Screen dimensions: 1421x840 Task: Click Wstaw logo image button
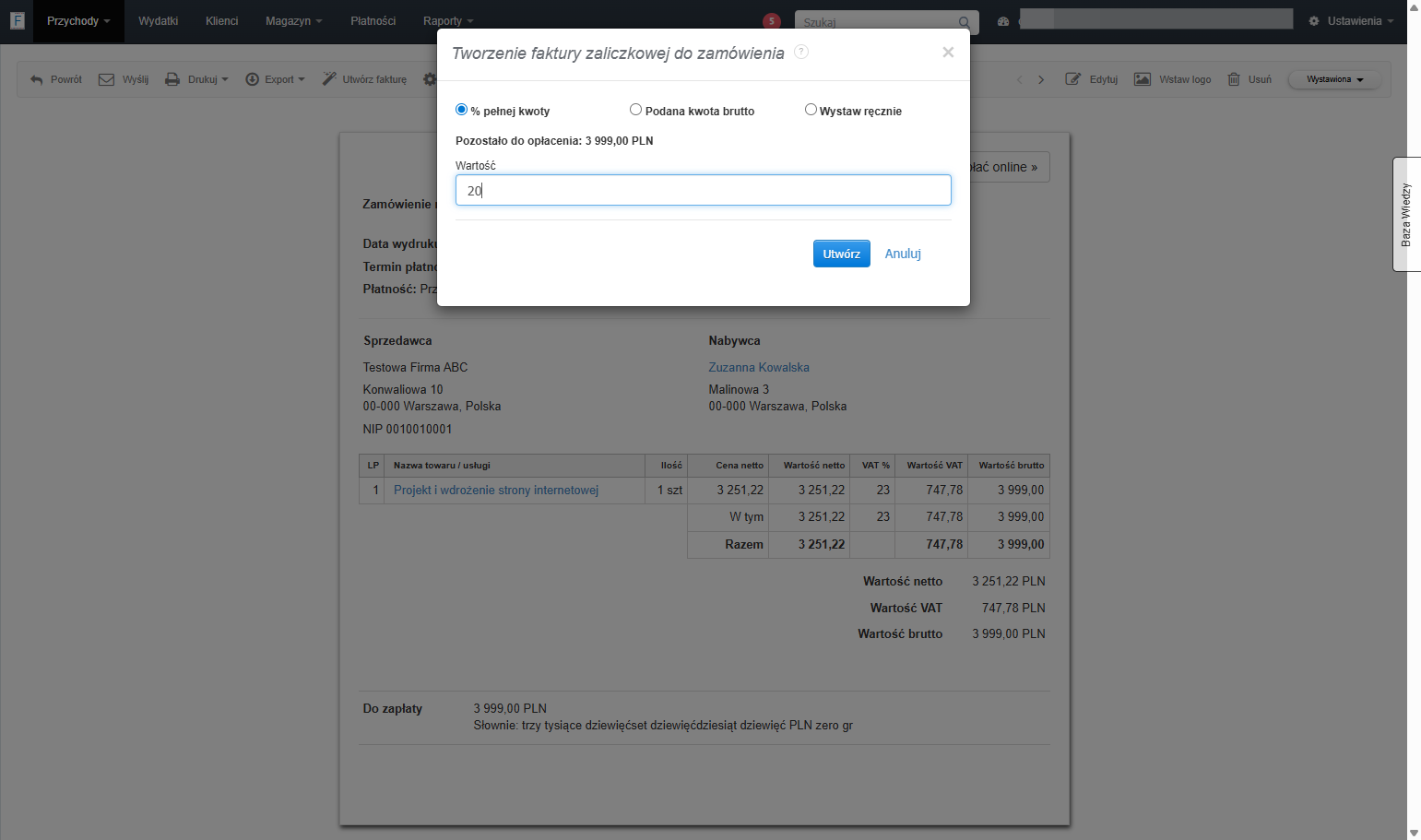[1173, 79]
